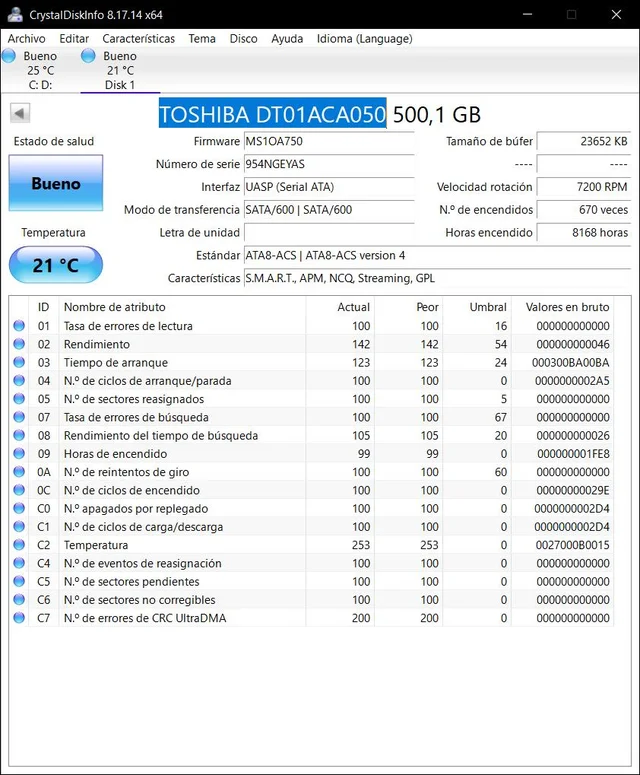Select the Tiempo de arranque attribute name
This screenshot has height=775, width=640.
(116, 363)
